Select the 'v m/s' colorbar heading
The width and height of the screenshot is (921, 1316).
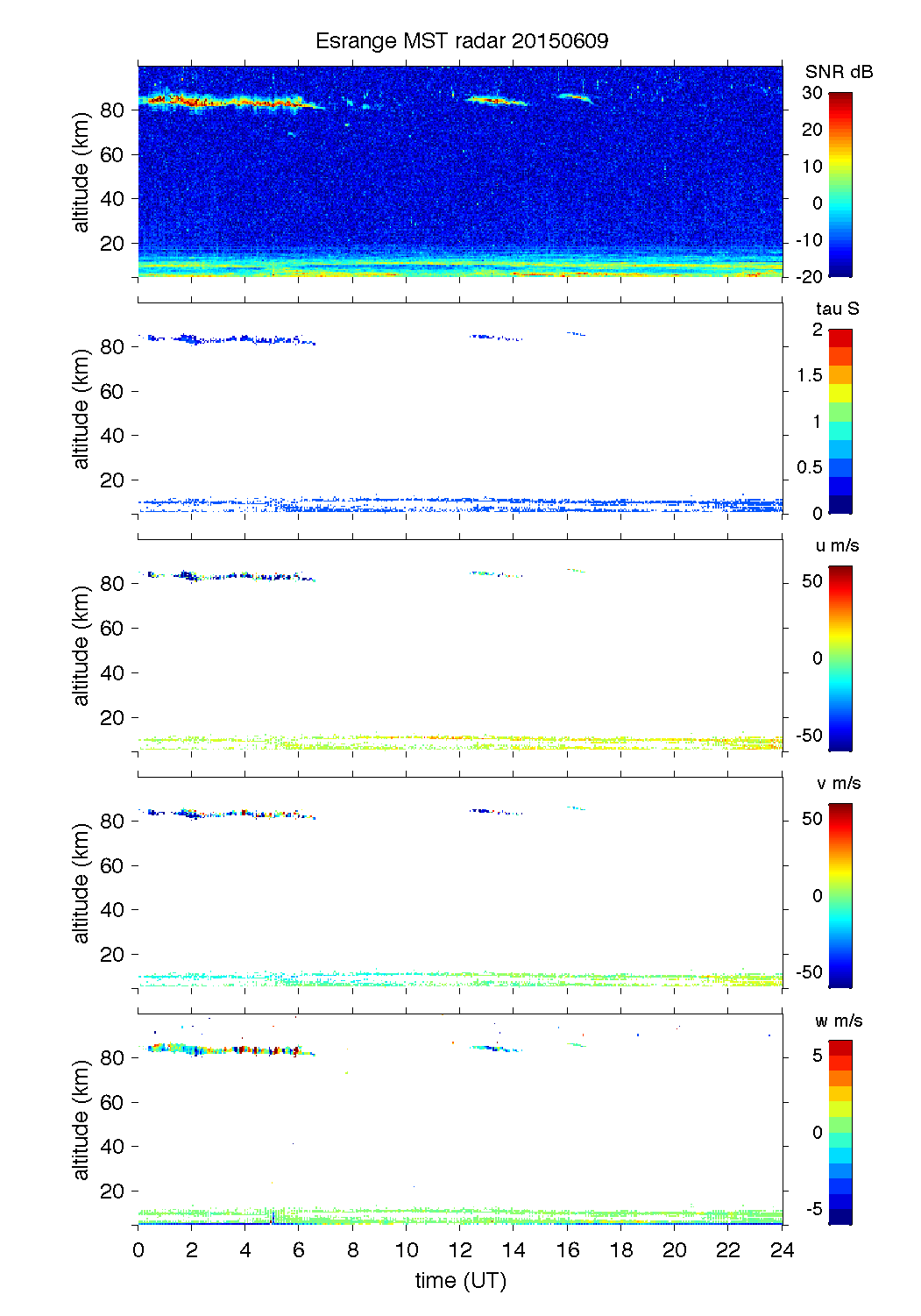(x=838, y=783)
